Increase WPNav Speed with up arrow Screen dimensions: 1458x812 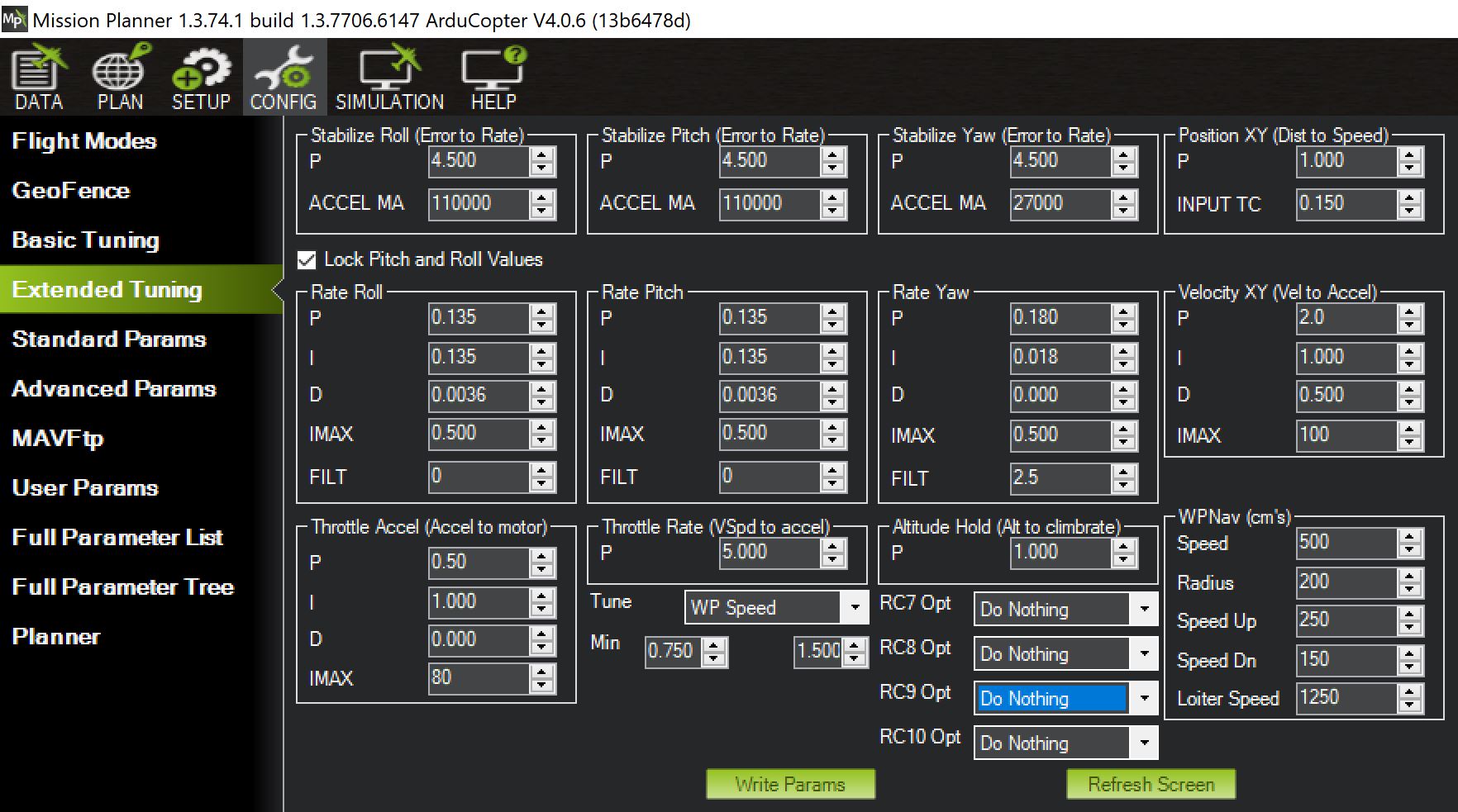(1410, 536)
